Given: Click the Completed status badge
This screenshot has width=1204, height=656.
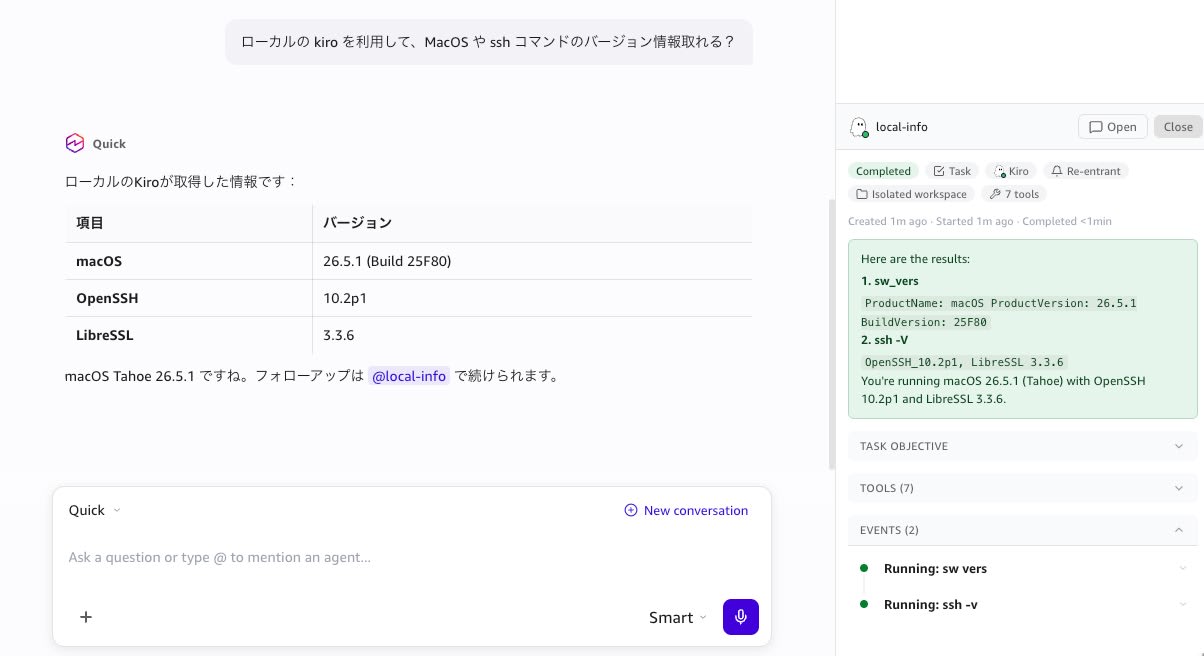Looking at the screenshot, I should coord(883,171).
